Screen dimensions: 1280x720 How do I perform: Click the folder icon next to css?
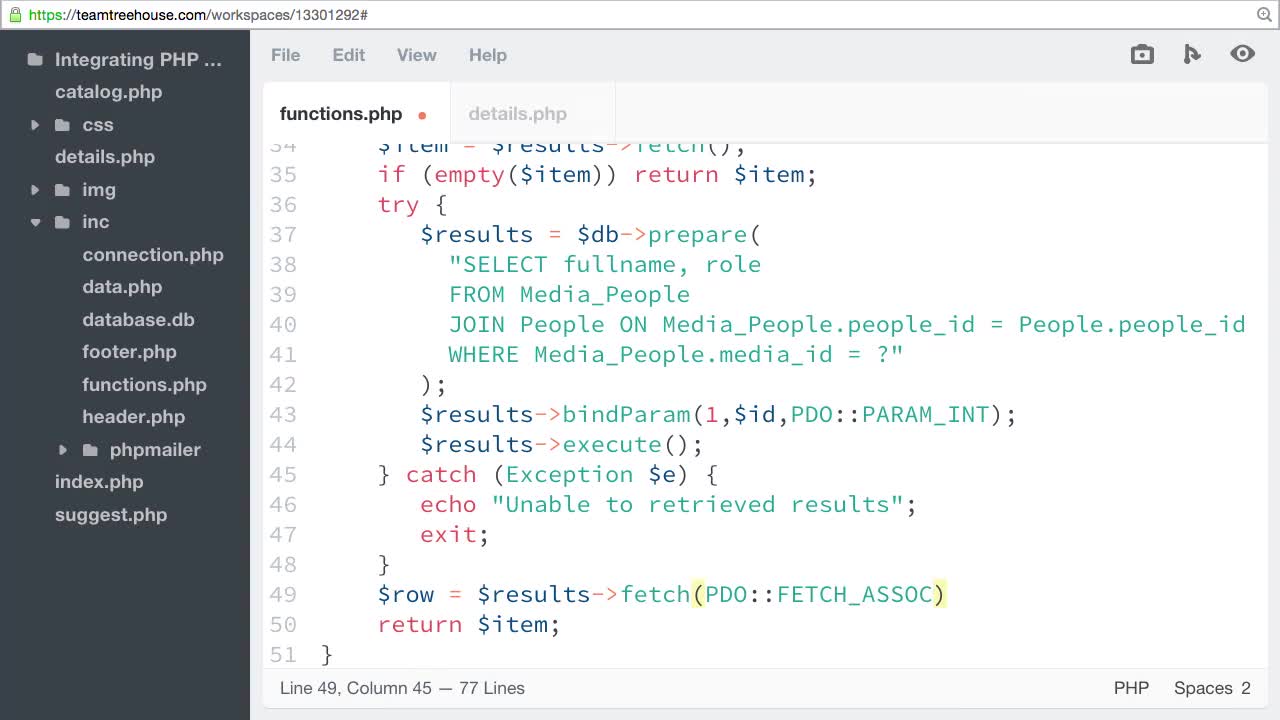tap(62, 124)
